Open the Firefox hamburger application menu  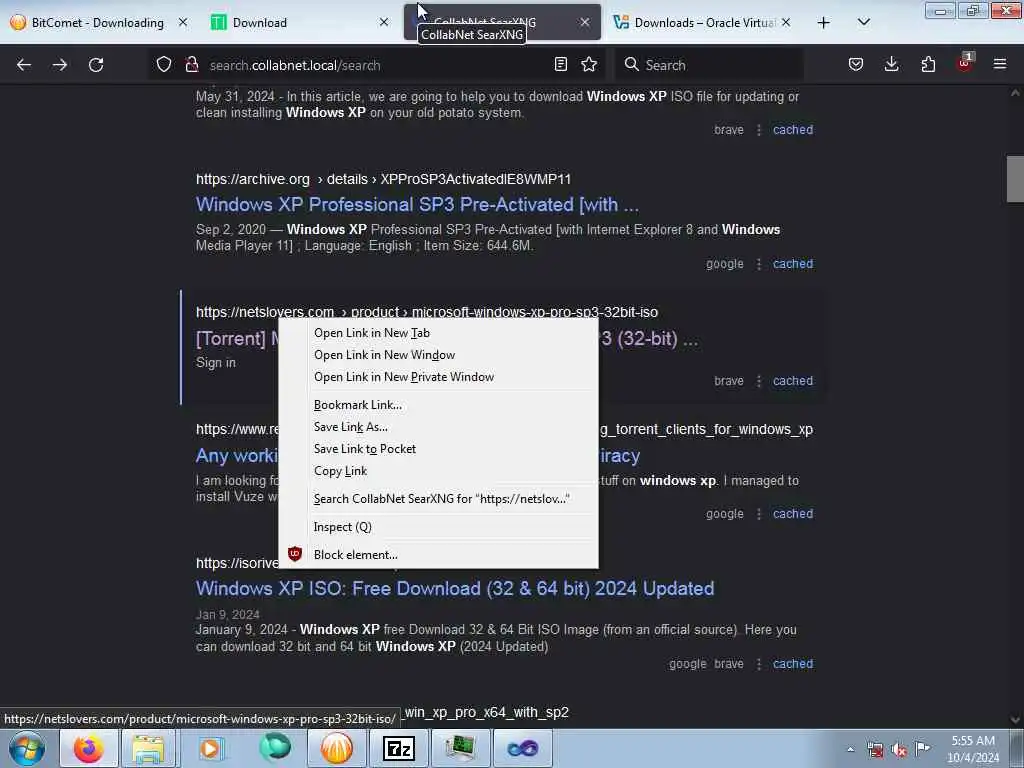pyautogui.click(x=1000, y=64)
